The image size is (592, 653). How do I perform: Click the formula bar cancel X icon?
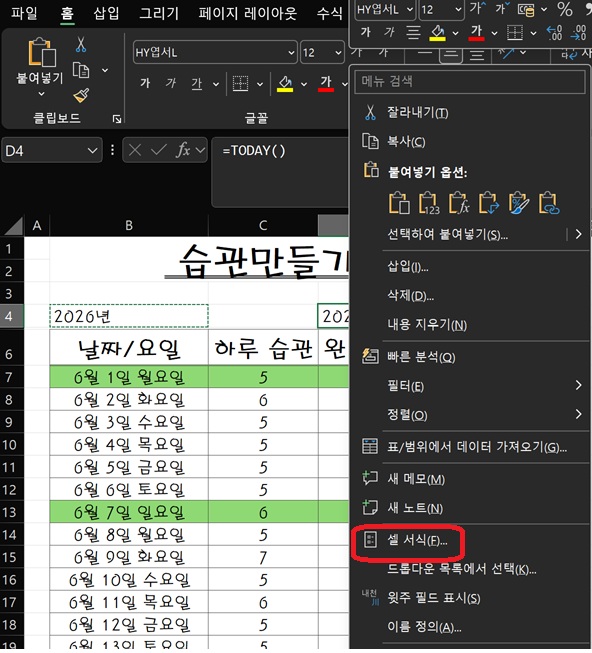134,150
